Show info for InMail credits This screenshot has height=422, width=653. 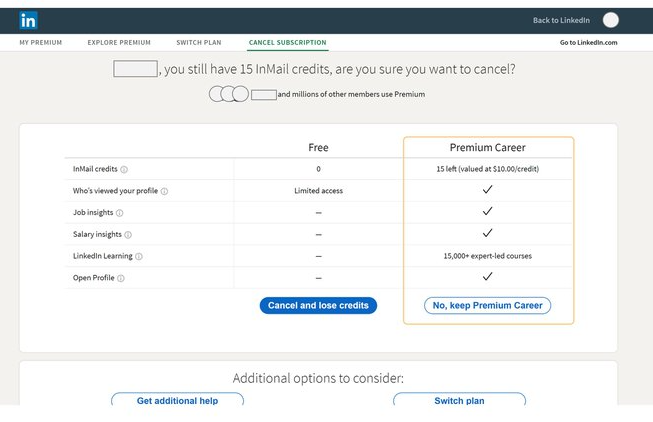pos(124,170)
